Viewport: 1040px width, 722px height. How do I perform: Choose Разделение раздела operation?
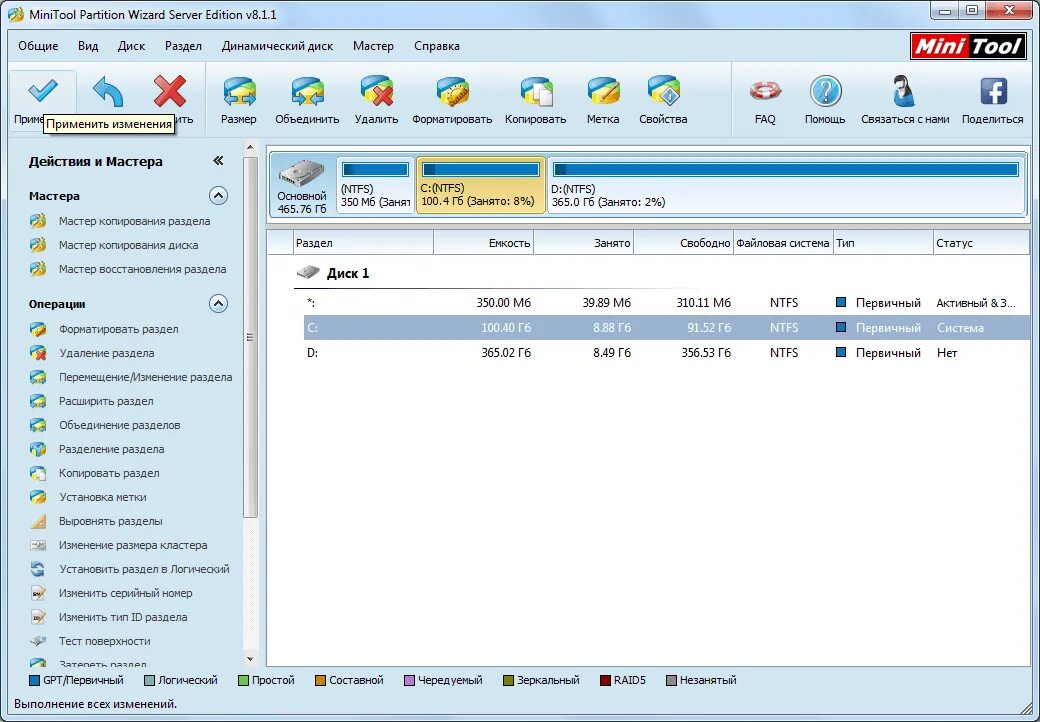[x=111, y=449]
